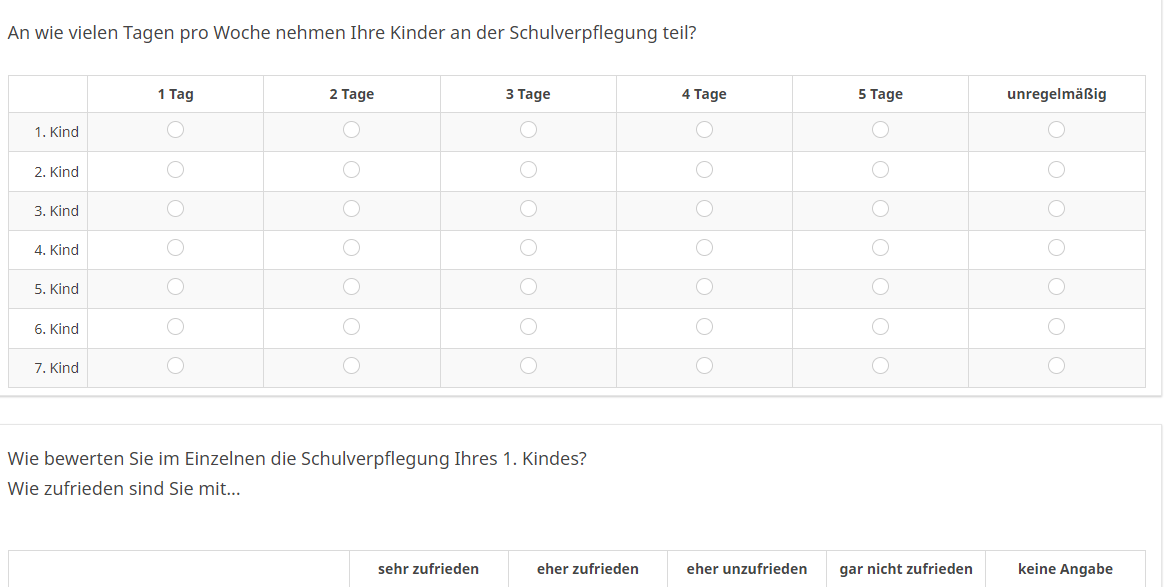Choose 4 Tage for 3. Kind

pyautogui.click(x=704, y=209)
